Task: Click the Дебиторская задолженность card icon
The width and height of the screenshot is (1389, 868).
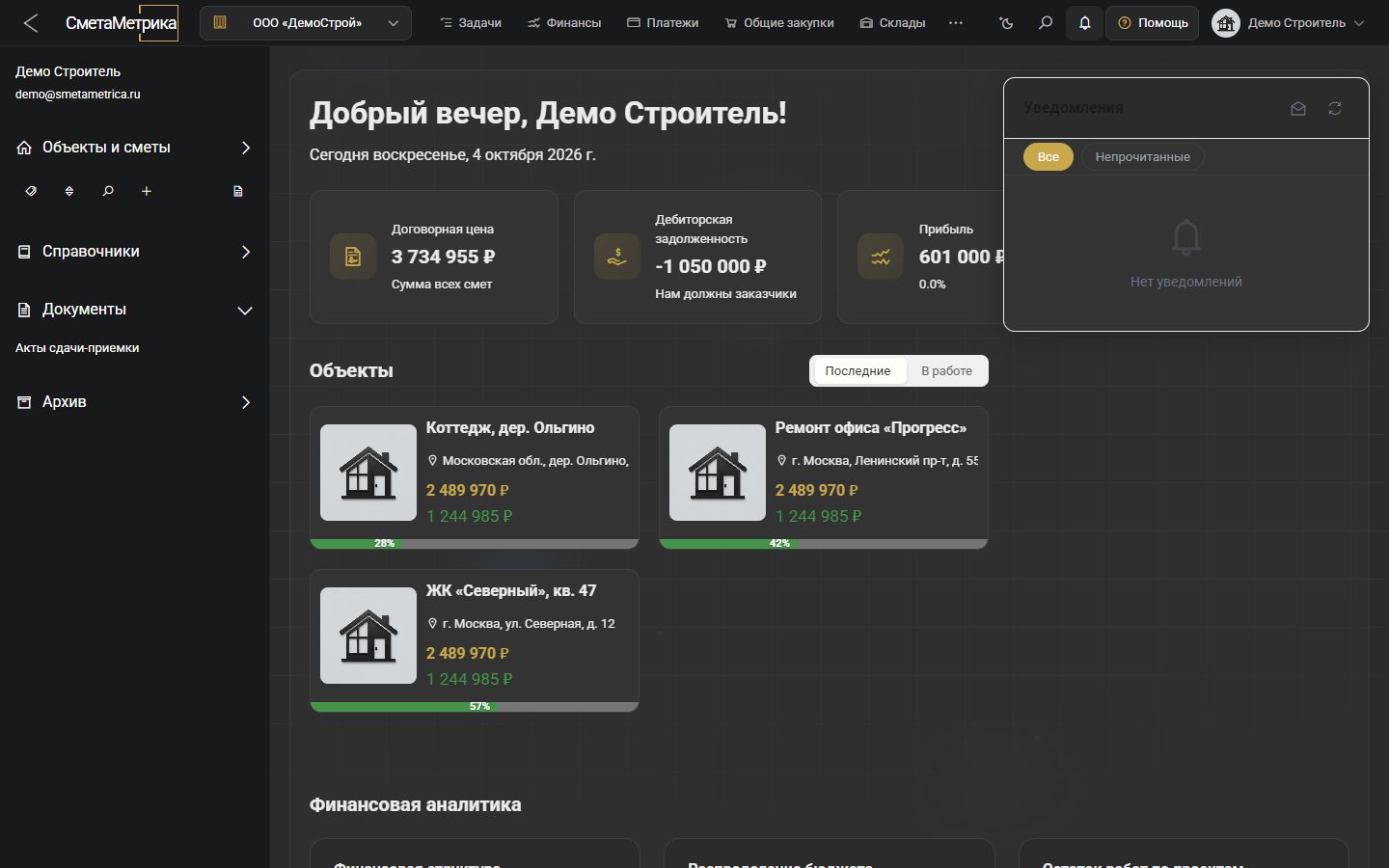Action: (617, 257)
